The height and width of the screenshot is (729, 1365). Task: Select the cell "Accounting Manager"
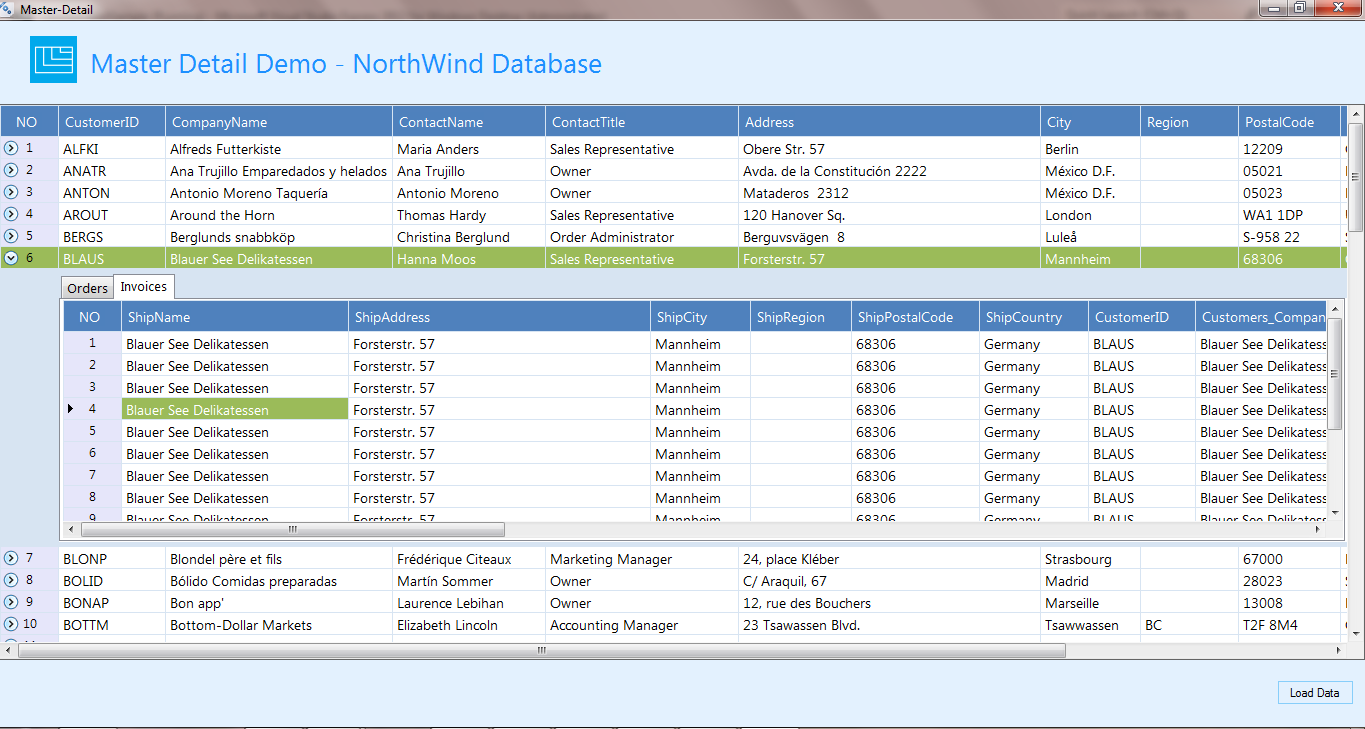click(x=642, y=625)
